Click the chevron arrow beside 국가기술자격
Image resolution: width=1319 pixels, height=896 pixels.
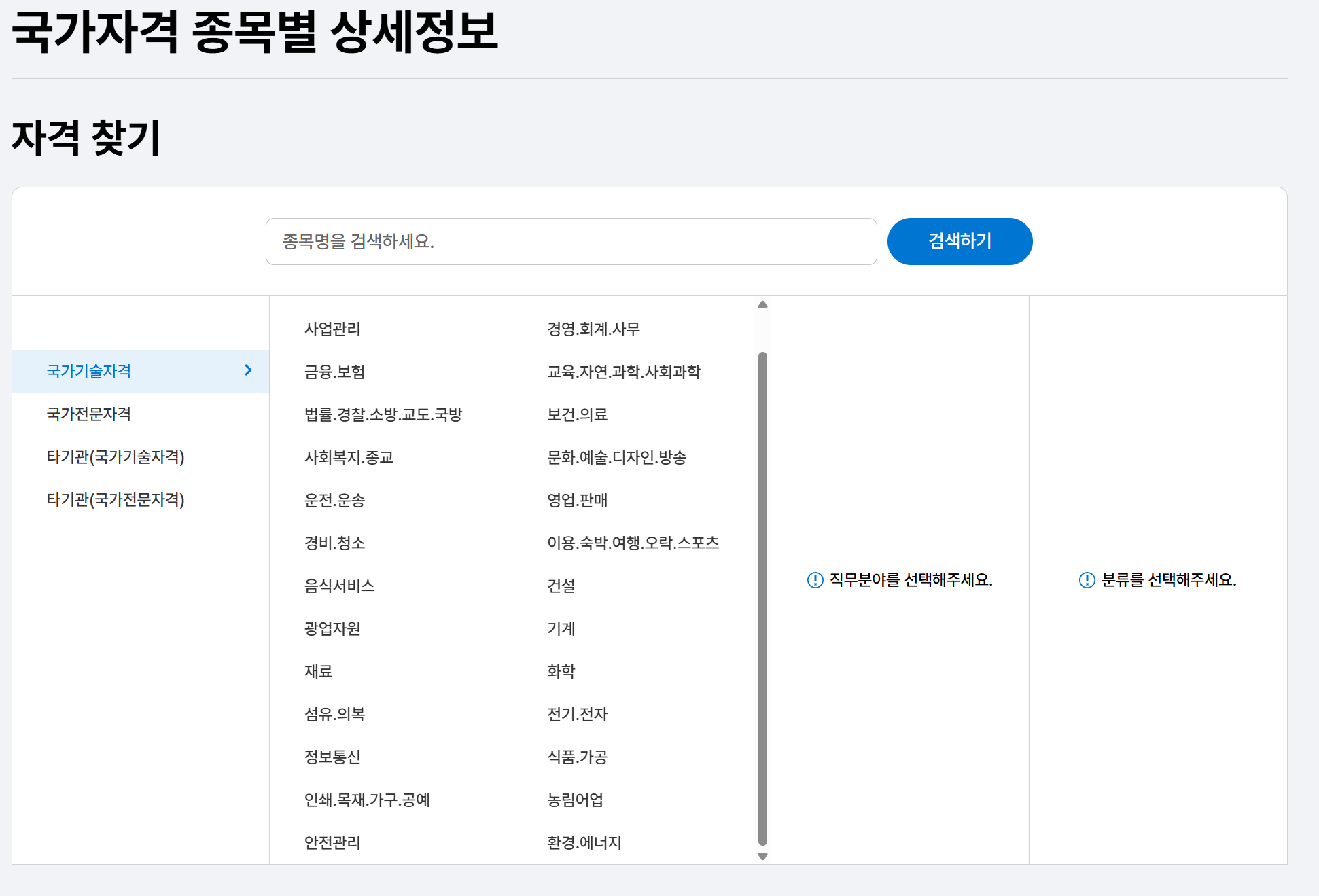click(x=248, y=370)
